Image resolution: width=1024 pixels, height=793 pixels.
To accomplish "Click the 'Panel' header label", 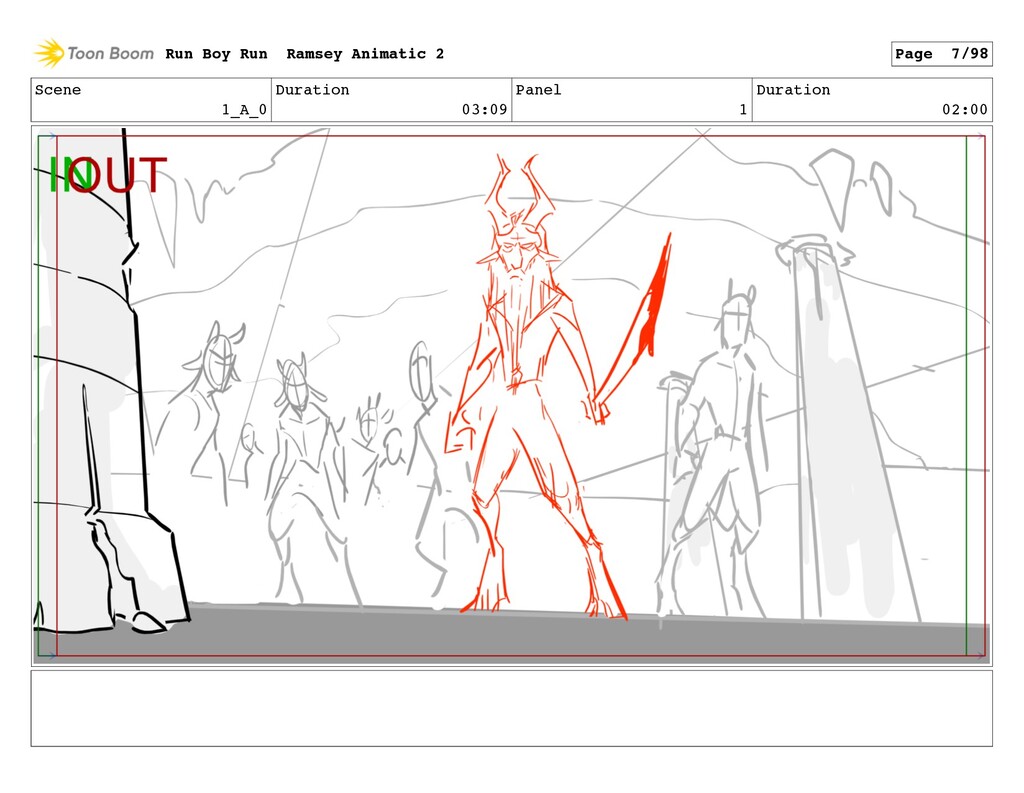I will [x=538, y=89].
